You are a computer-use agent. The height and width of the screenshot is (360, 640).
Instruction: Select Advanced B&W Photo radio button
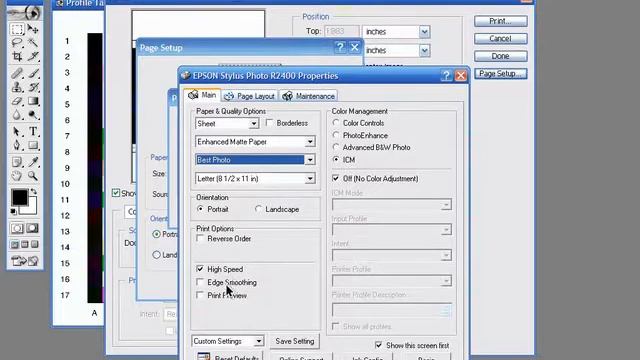pos(336,147)
